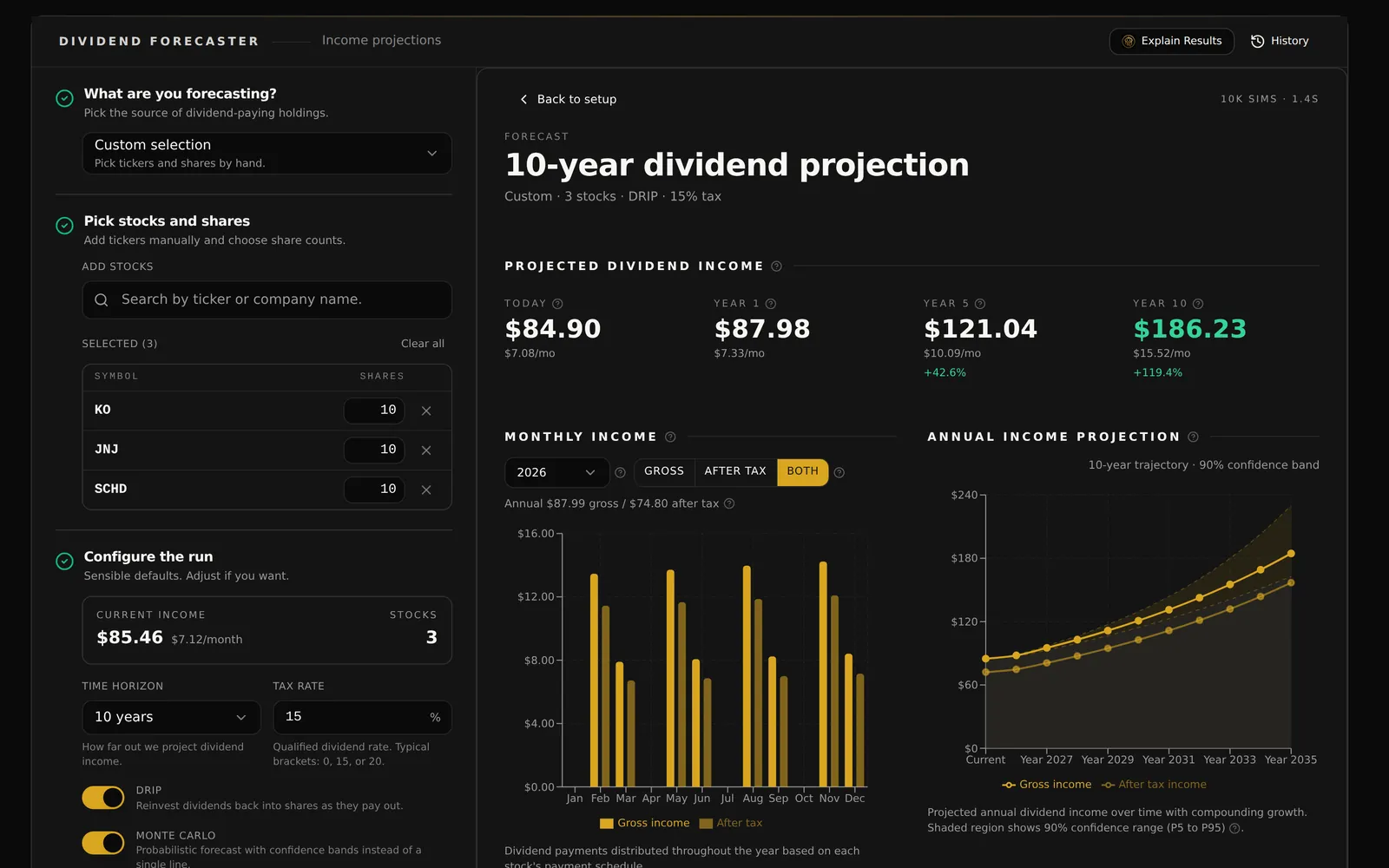Click the Explain Results button
The image size is (1389, 868).
point(1171,41)
